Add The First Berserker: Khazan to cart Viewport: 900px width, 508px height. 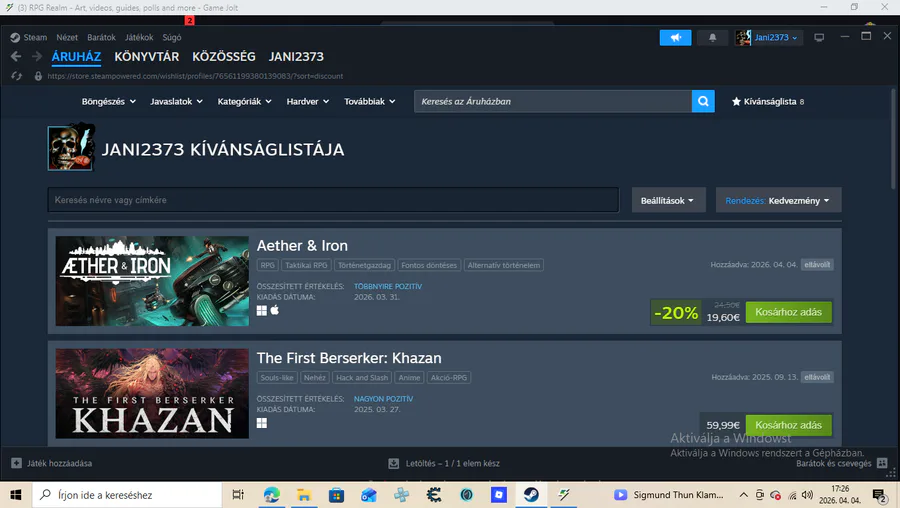click(789, 425)
